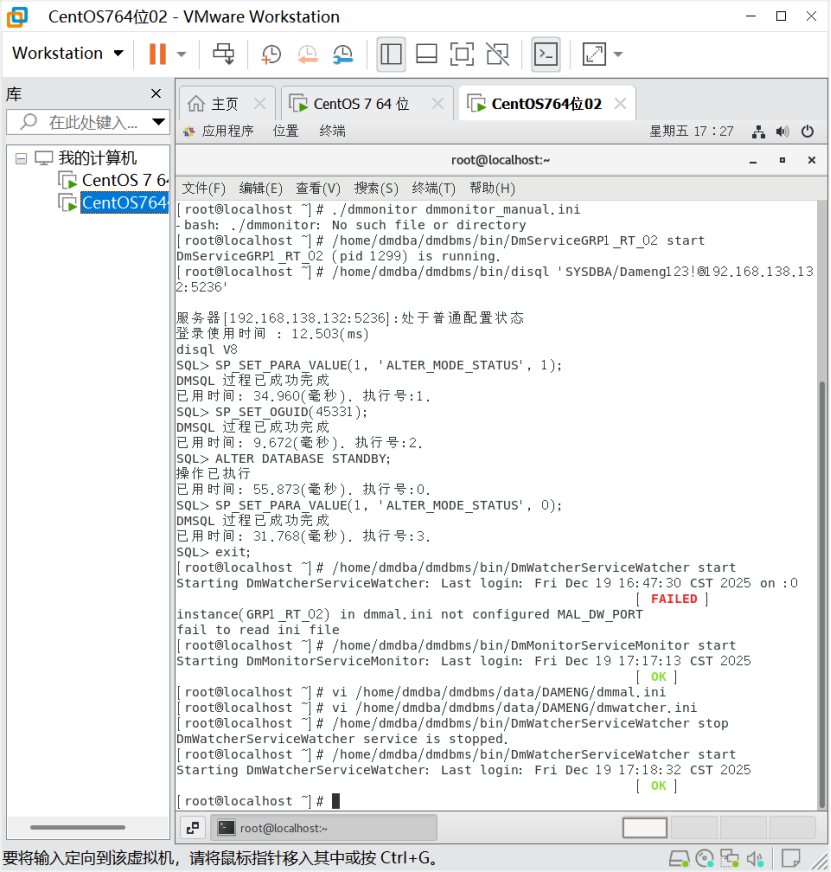Click the 'fail to read ini file' line

tap(258, 630)
